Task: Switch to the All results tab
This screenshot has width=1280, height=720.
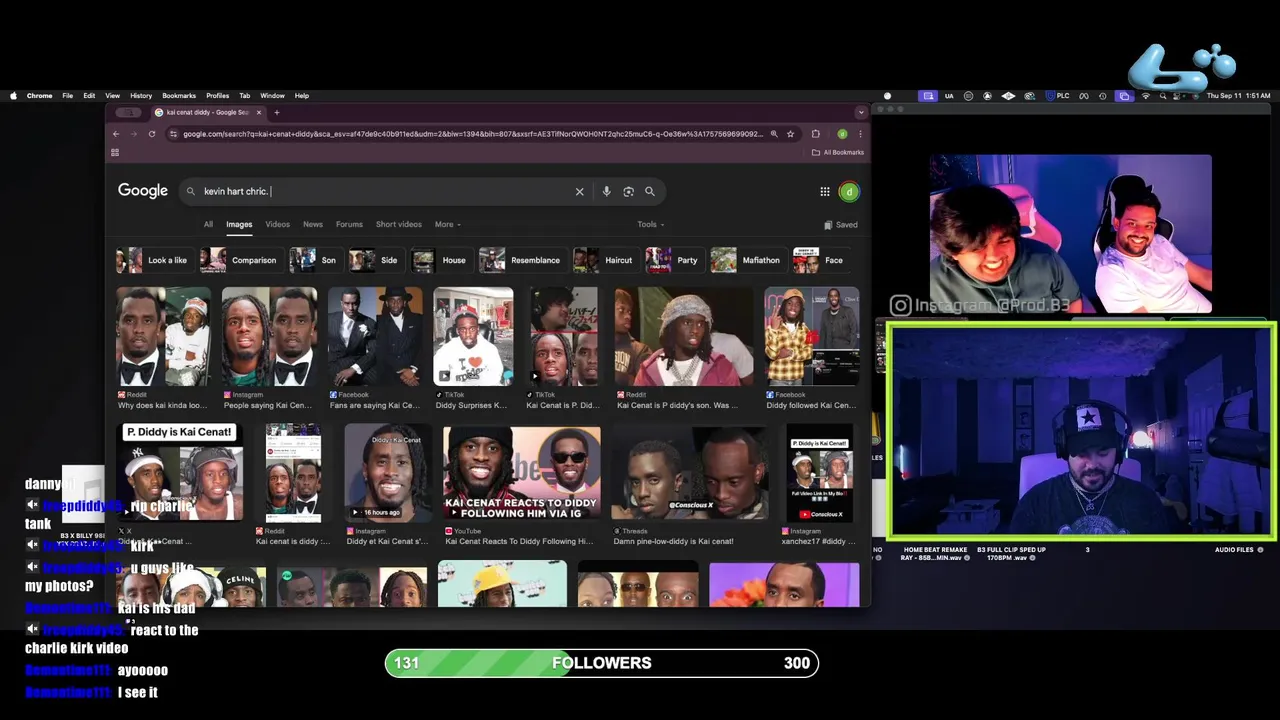Action: [x=208, y=224]
